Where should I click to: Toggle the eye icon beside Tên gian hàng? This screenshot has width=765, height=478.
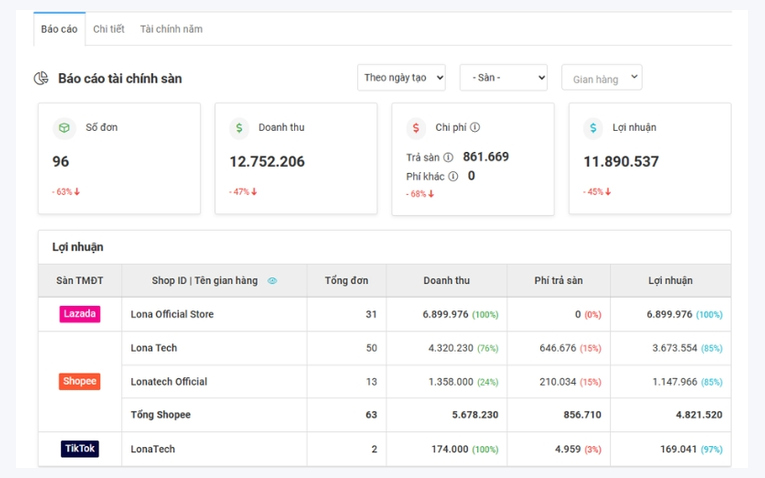pyautogui.click(x=272, y=280)
